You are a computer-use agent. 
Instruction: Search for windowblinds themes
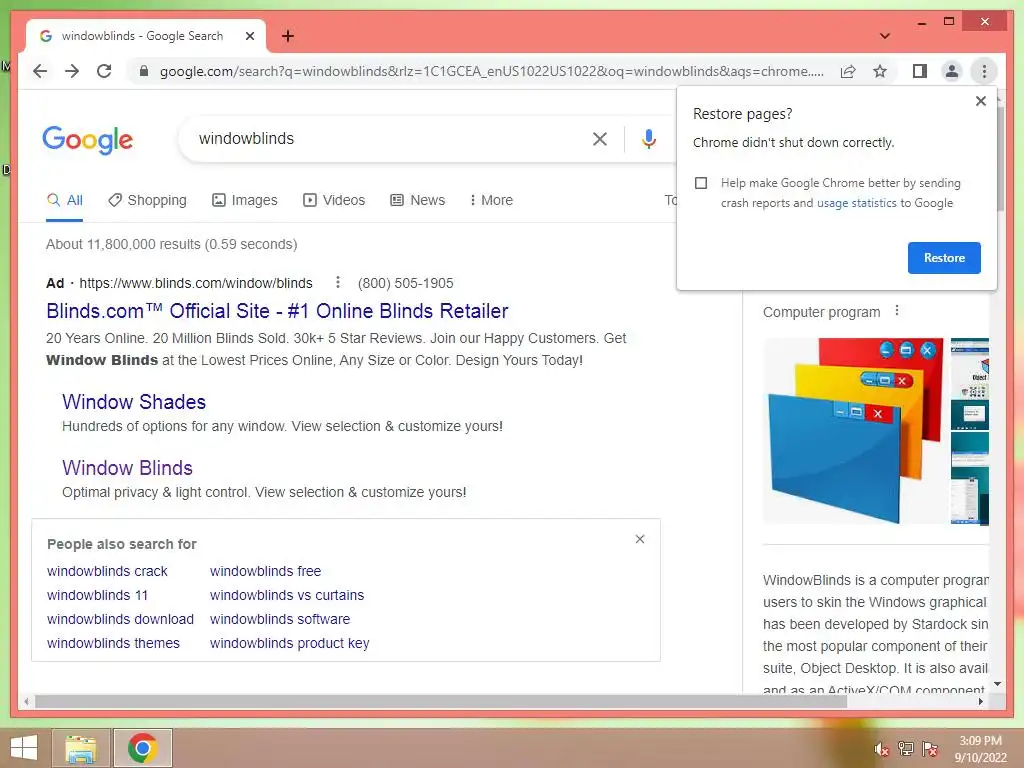click(x=113, y=643)
